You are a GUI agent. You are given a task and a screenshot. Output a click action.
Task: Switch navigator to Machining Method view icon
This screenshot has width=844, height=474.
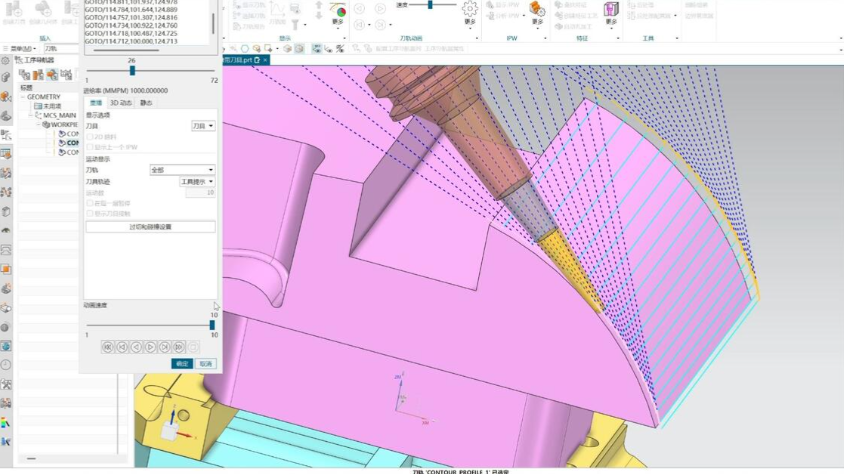point(66,74)
